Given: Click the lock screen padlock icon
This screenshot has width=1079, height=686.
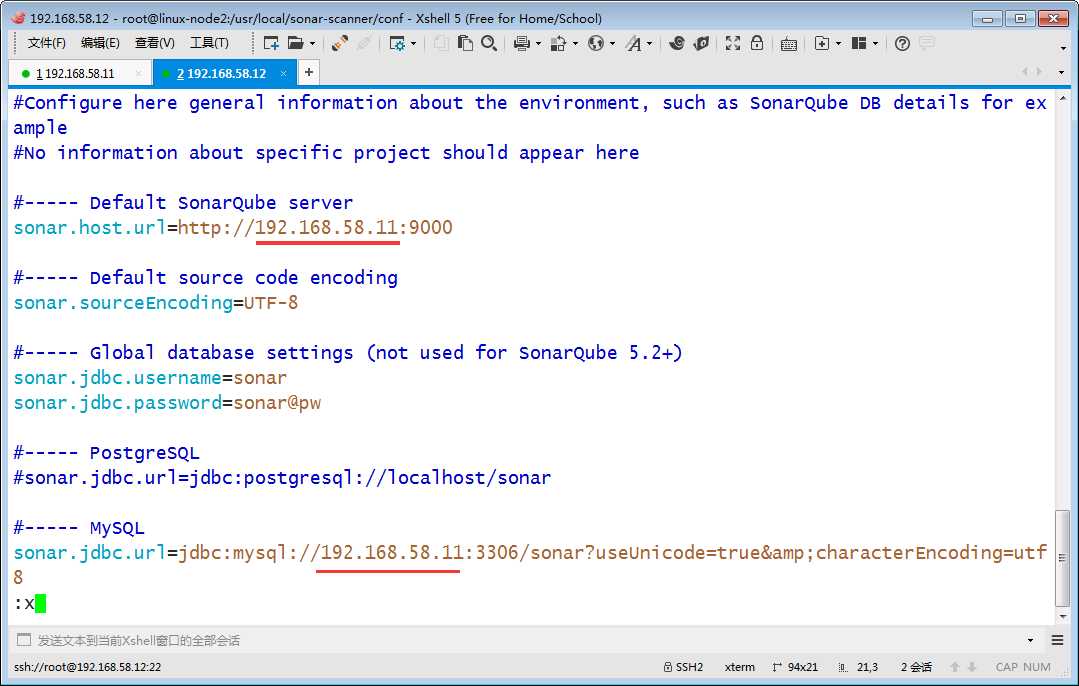Looking at the screenshot, I should [757, 43].
